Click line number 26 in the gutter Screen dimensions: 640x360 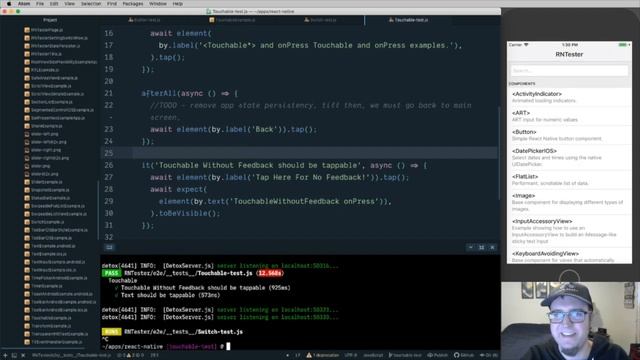pyautogui.click(x=109, y=165)
